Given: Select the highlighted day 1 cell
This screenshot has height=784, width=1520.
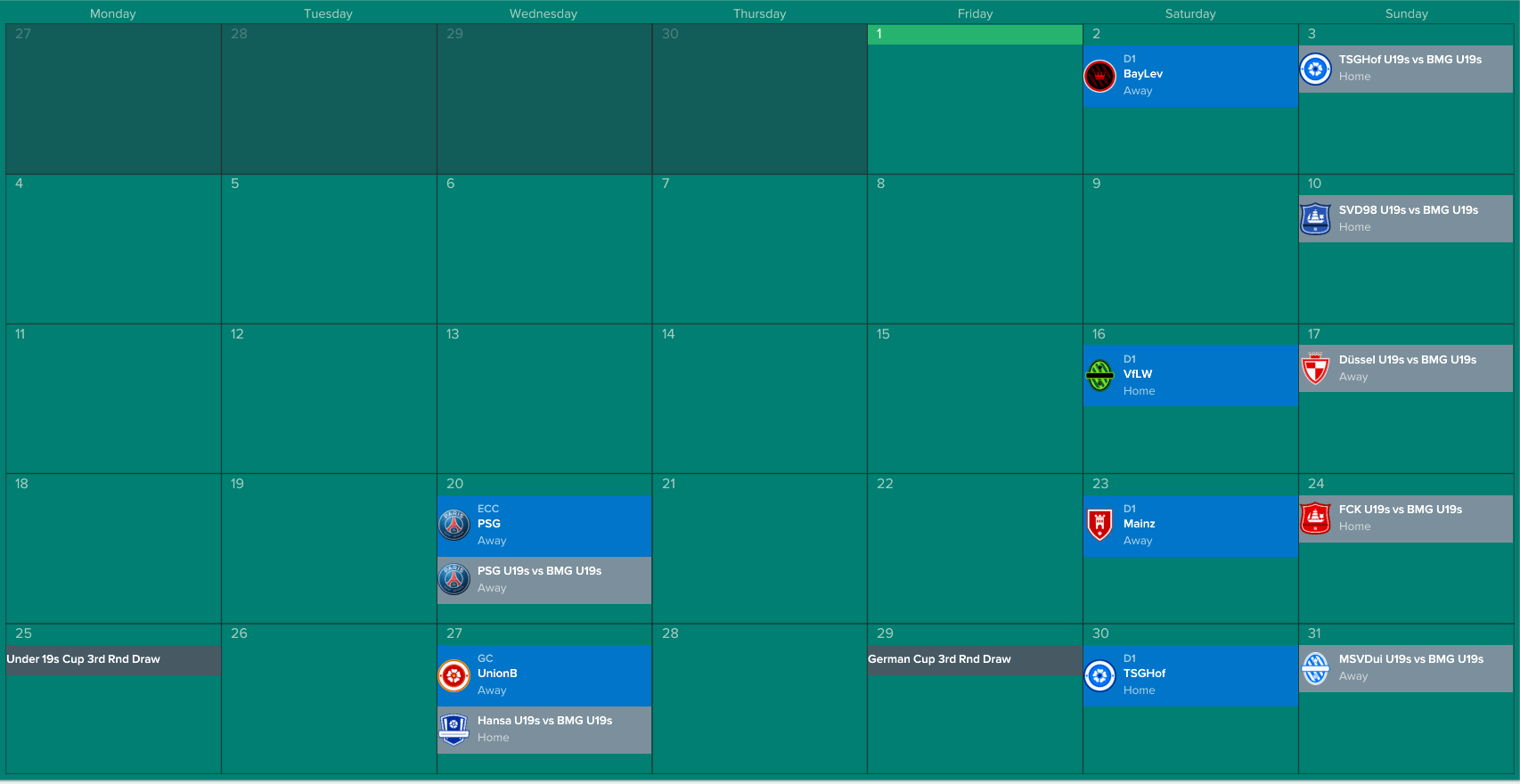Looking at the screenshot, I should coord(975,107).
